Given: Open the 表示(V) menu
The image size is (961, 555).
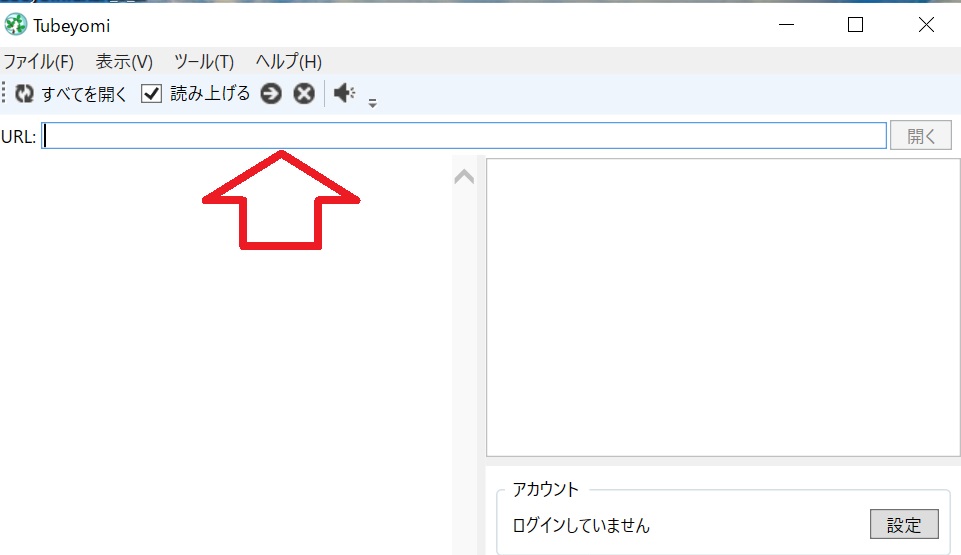Looking at the screenshot, I should (x=124, y=62).
